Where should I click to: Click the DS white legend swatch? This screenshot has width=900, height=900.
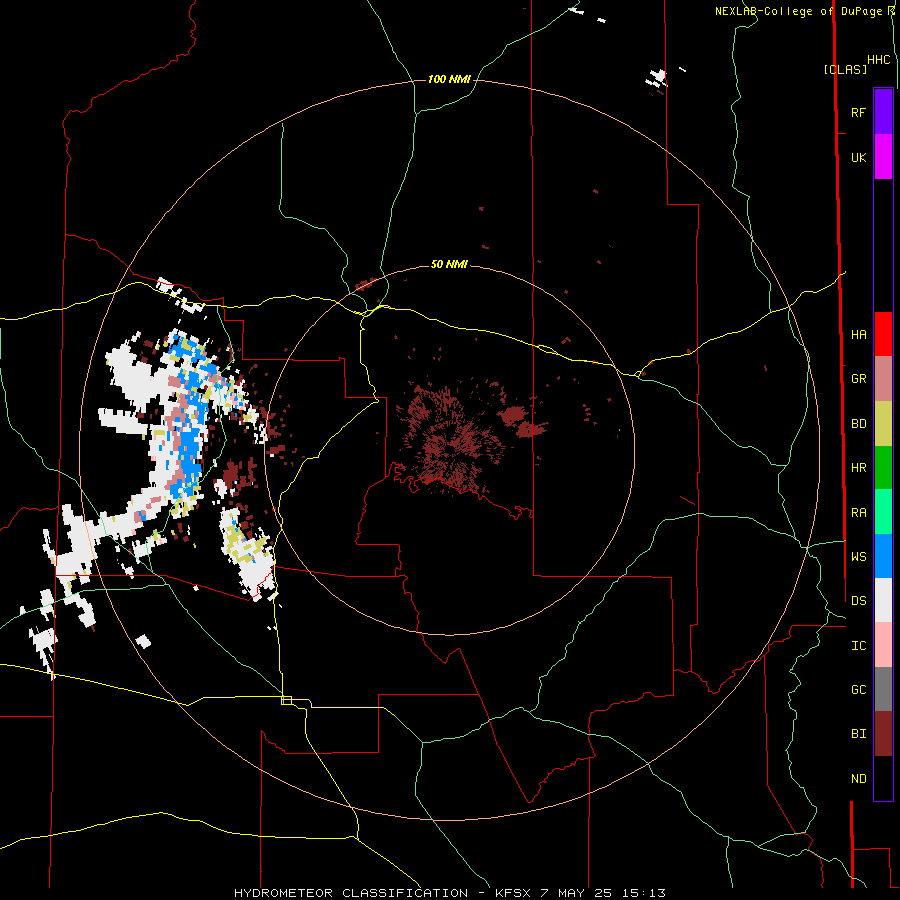pyautogui.click(x=883, y=600)
